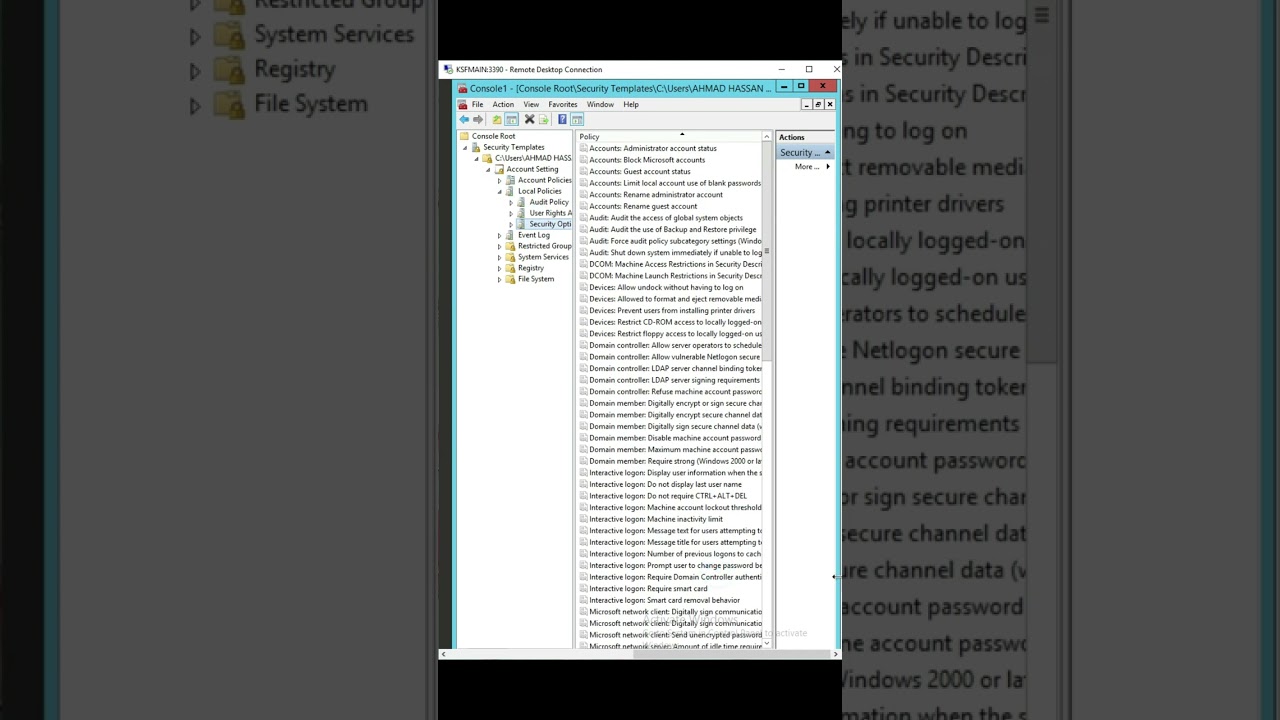Click the Forward arrow toolbar icon
This screenshot has width=1280, height=720.
[478, 119]
